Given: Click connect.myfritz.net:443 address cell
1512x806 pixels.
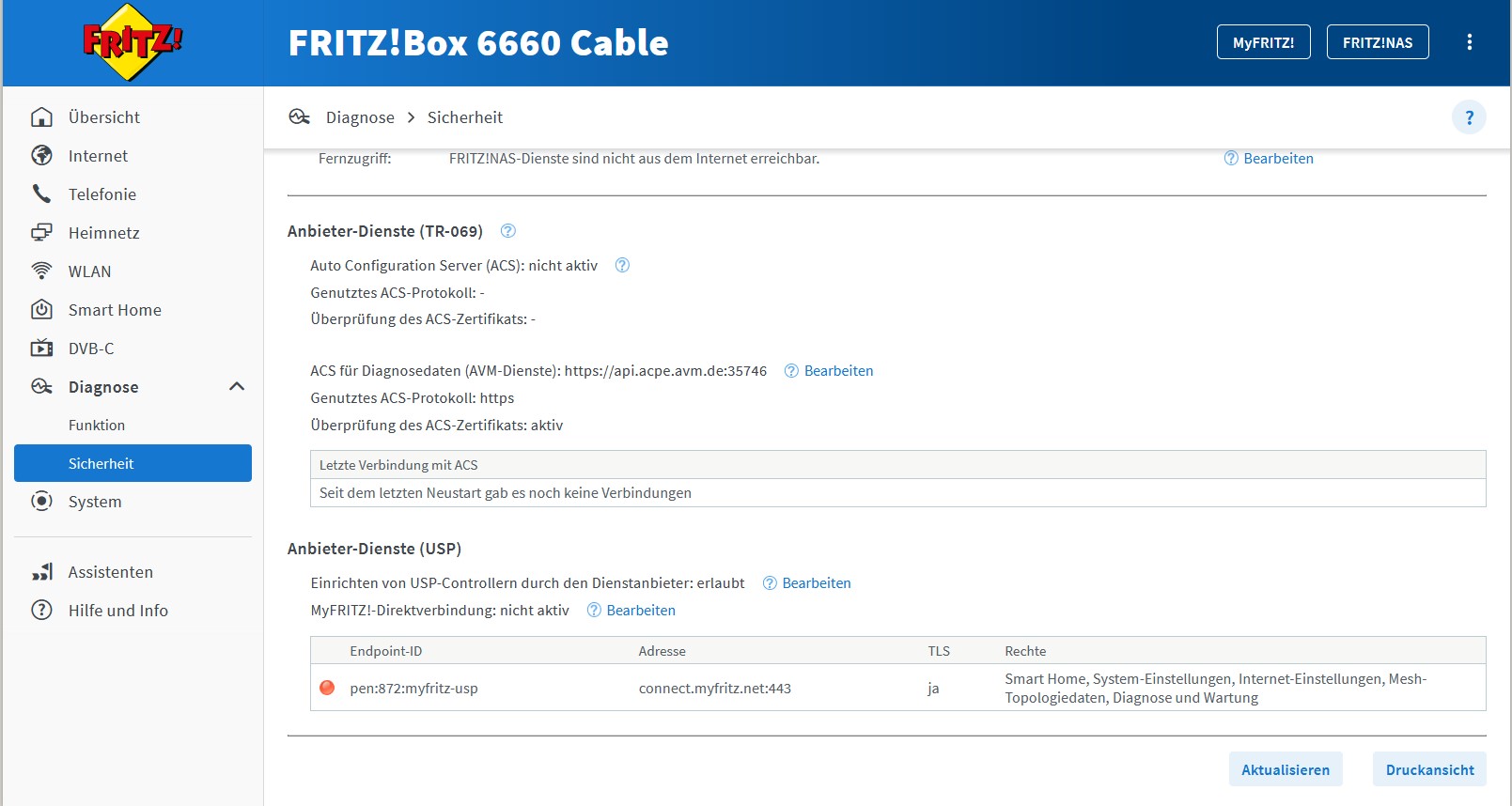Looking at the screenshot, I should [x=715, y=689].
